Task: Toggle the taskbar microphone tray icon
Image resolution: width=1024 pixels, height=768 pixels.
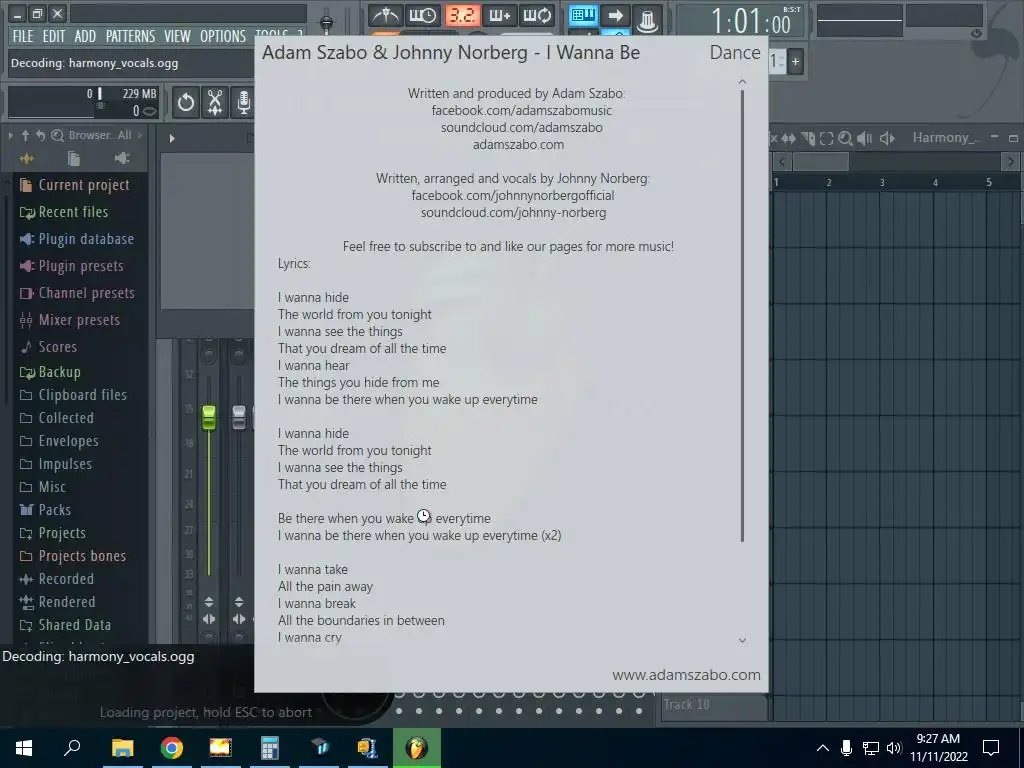Action: (x=846, y=748)
